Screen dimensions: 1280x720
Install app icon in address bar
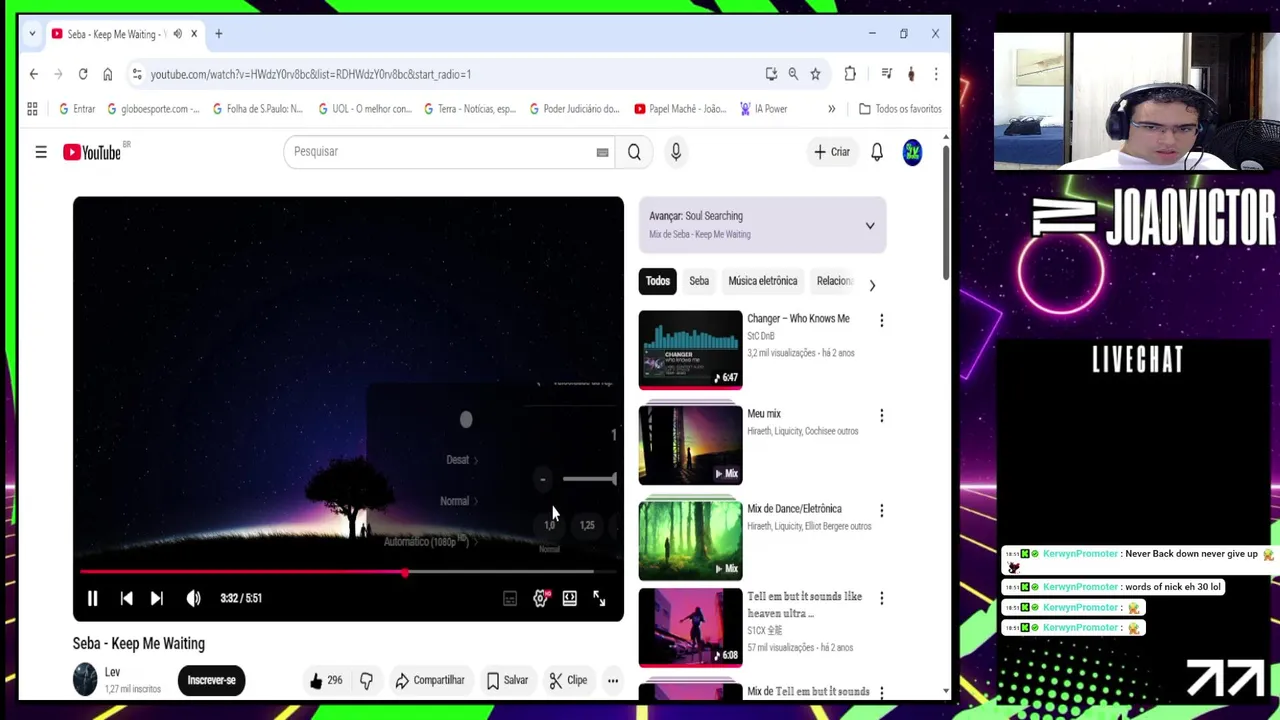coord(771,74)
